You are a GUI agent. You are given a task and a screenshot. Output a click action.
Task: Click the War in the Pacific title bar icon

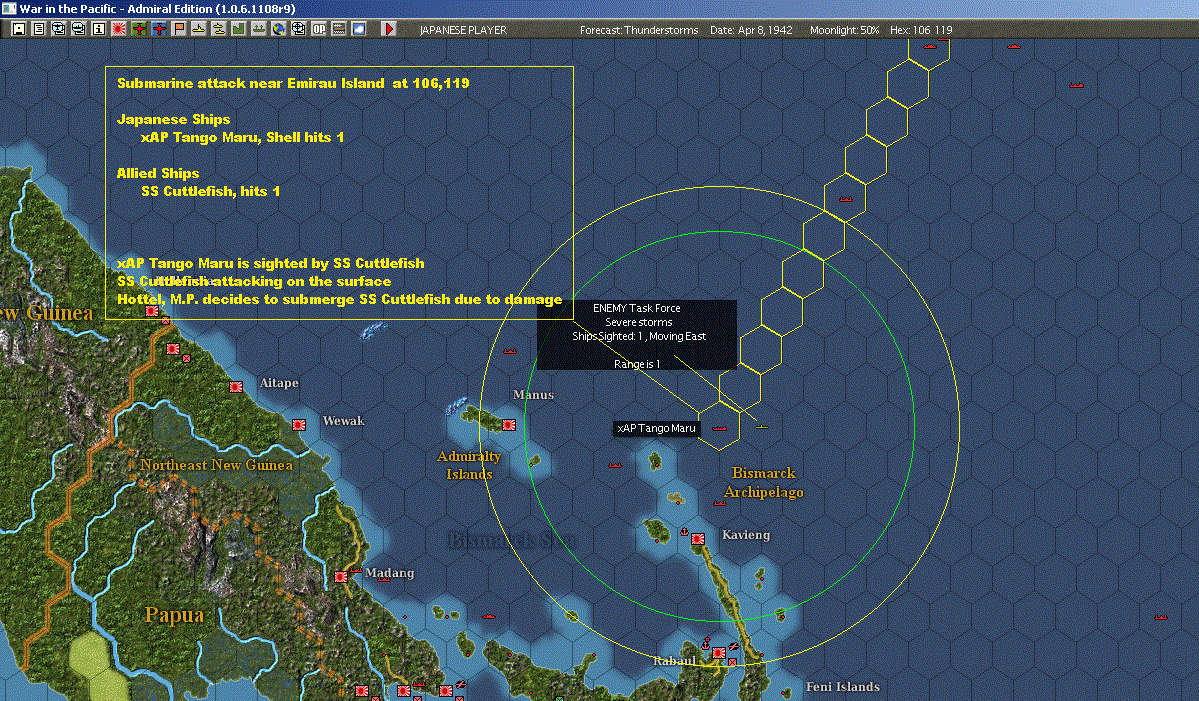pyautogui.click(x=8, y=8)
